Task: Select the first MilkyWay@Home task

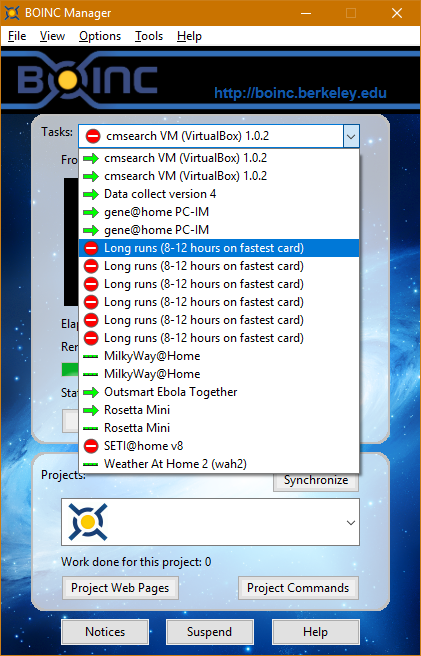Action: point(219,356)
